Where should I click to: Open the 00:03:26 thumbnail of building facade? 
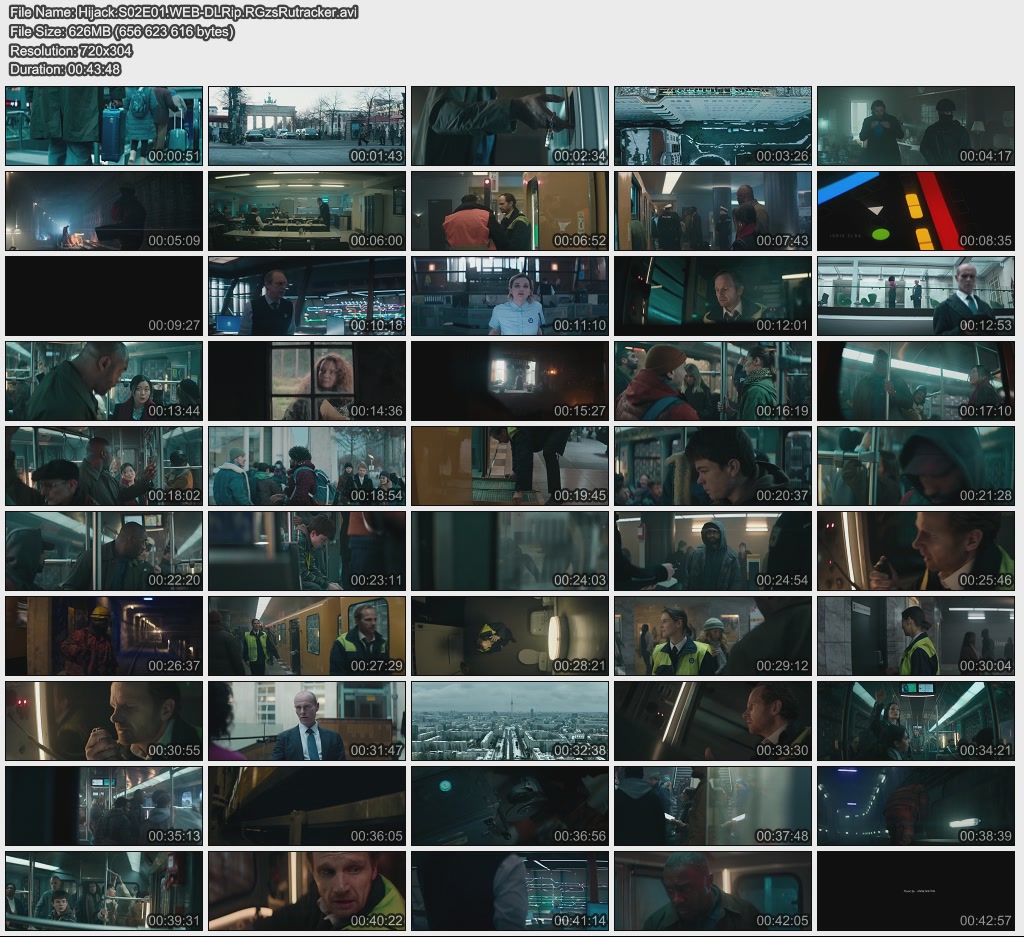pos(712,126)
